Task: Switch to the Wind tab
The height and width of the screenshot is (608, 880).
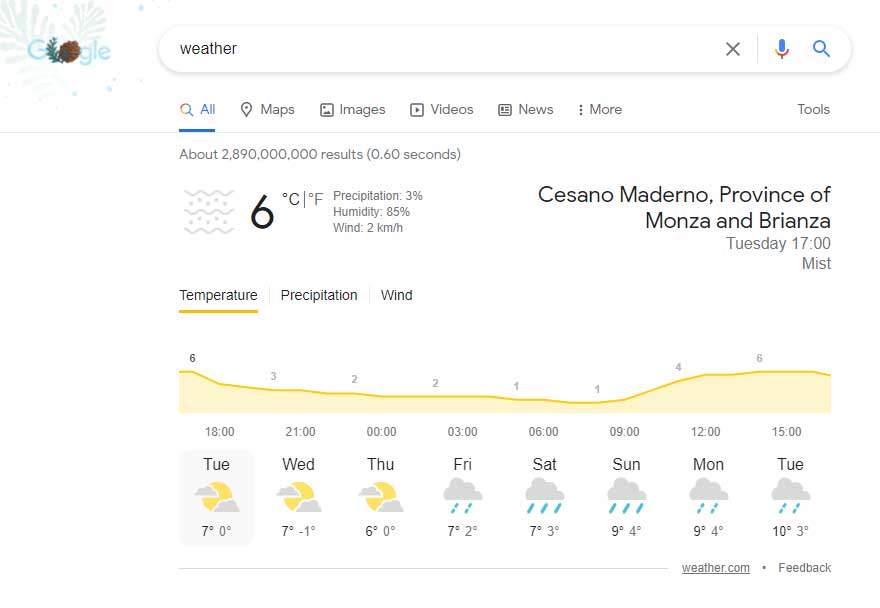Action: tap(396, 295)
